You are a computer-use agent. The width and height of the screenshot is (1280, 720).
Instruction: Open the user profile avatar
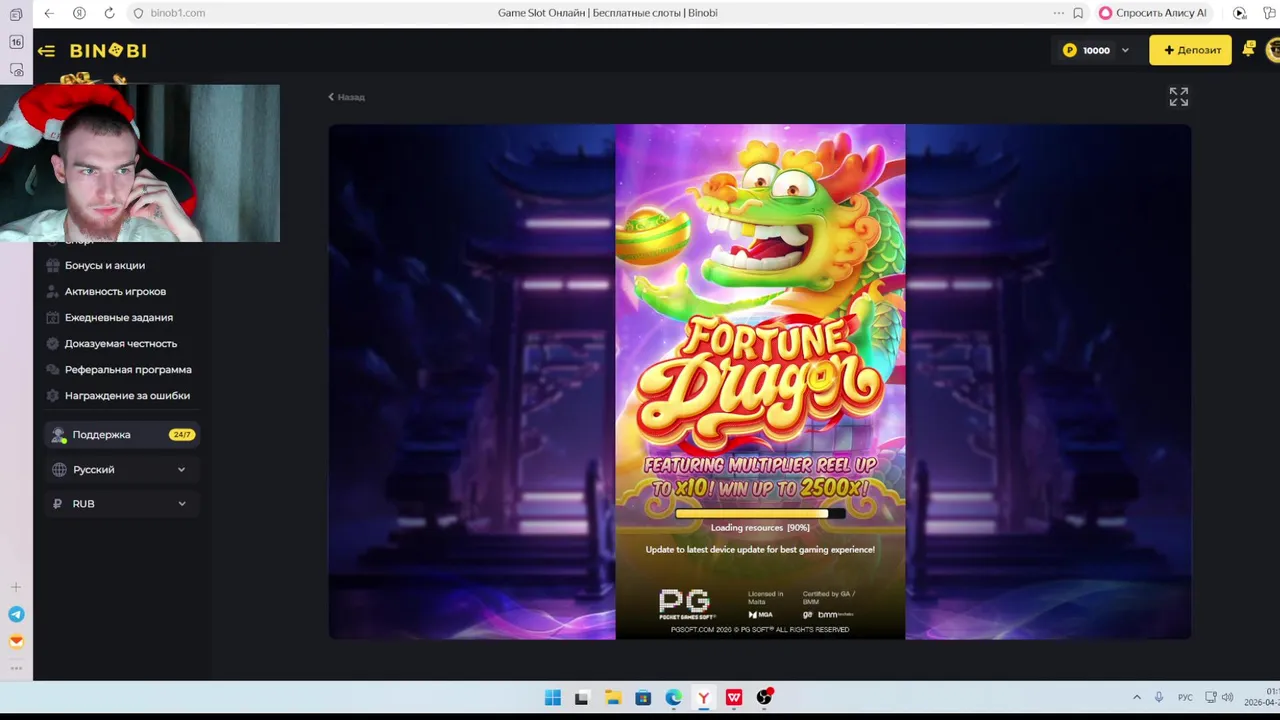coord(1273,49)
